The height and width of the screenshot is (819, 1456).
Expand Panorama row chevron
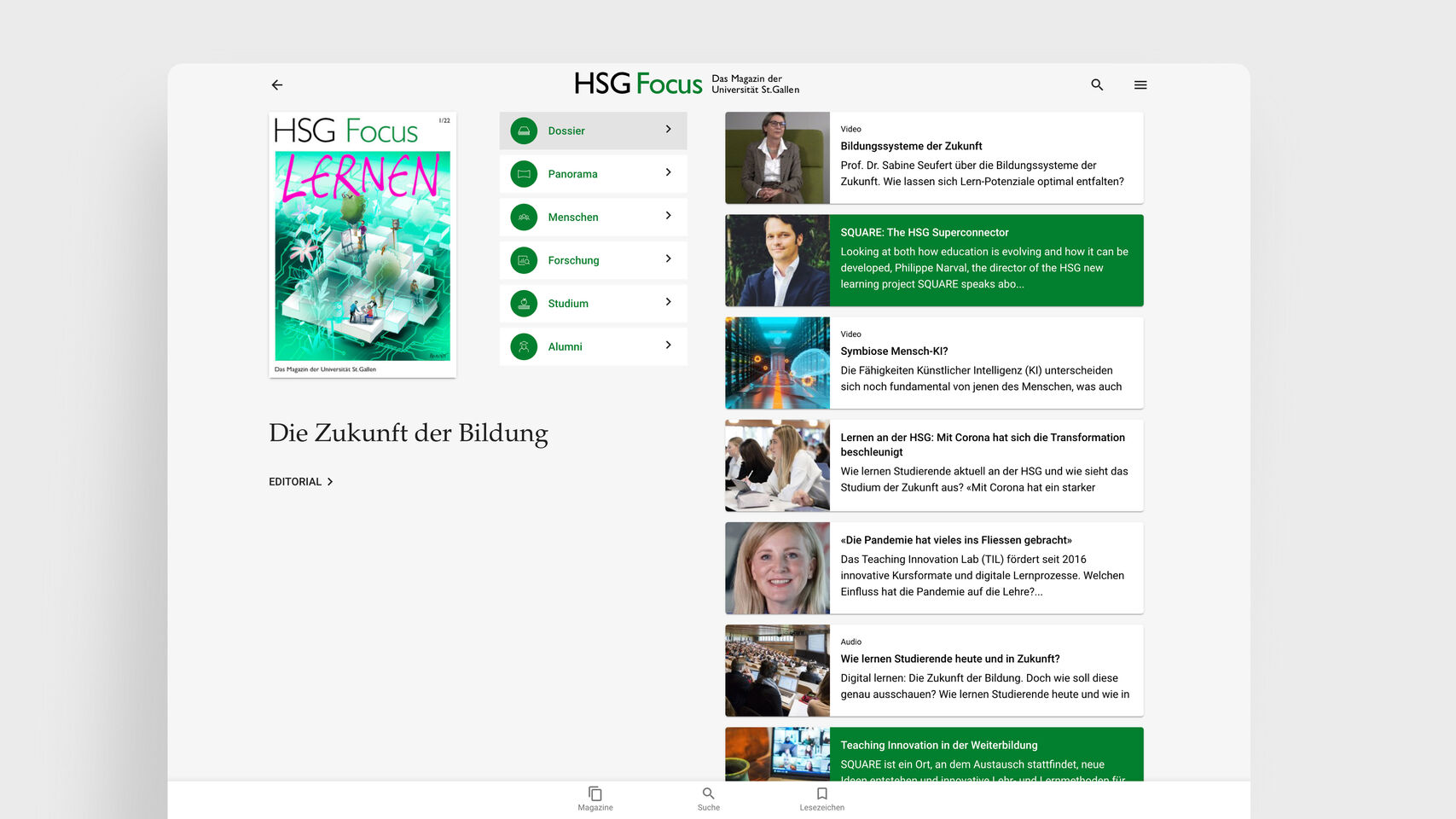669,172
